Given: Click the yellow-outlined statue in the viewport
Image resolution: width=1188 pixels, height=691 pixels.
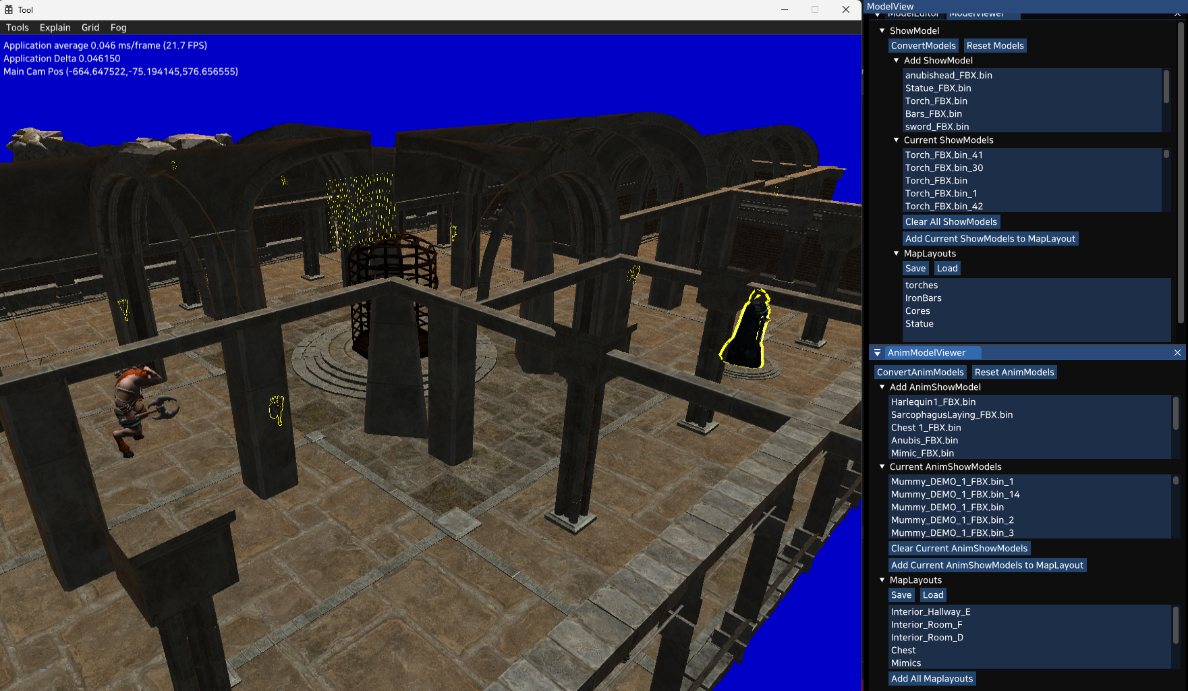Looking at the screenshot, I should pos(748,330).
